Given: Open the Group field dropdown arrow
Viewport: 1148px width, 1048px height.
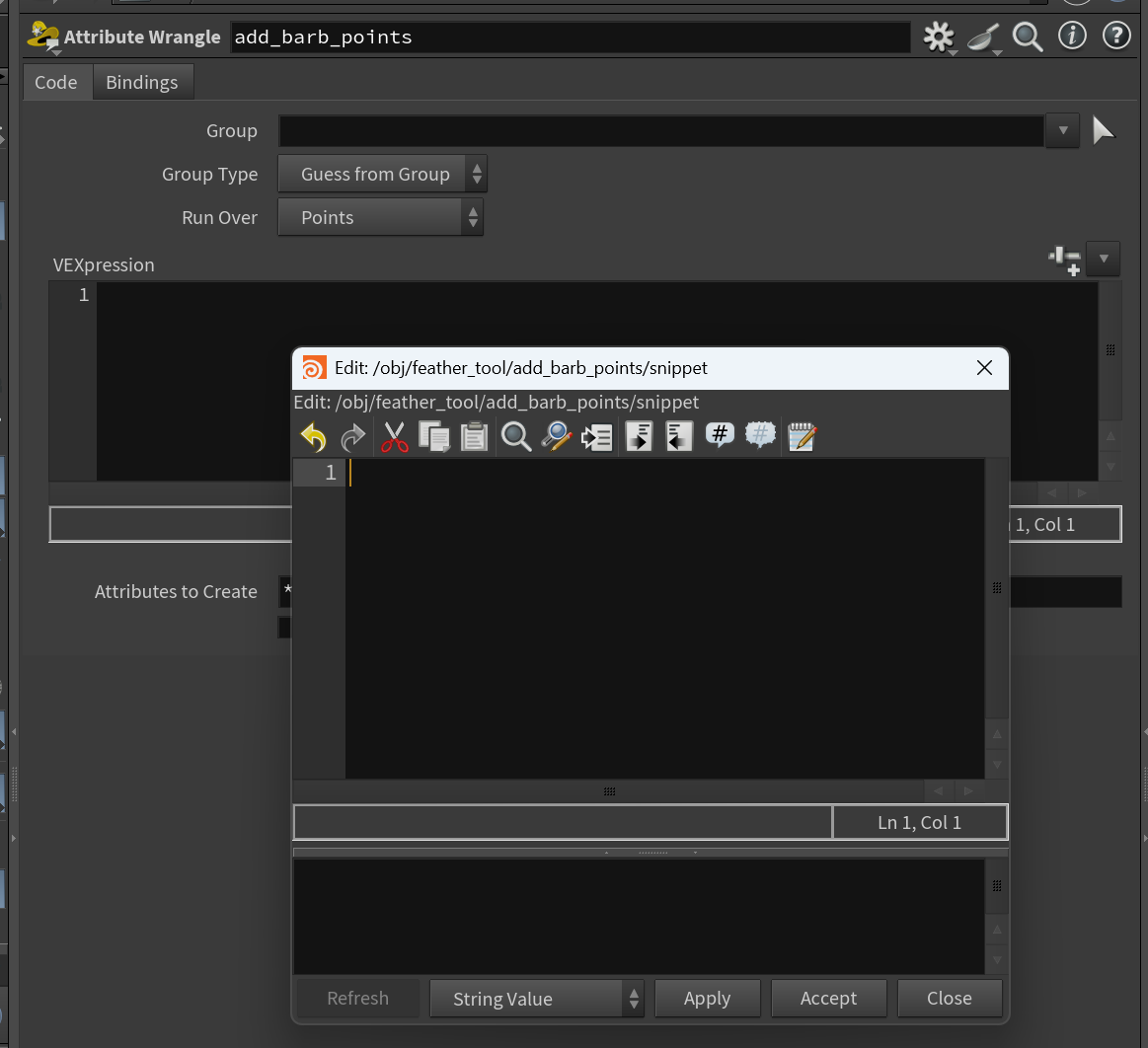Looking at the screenshot, I should click(x=1063, y=131).
